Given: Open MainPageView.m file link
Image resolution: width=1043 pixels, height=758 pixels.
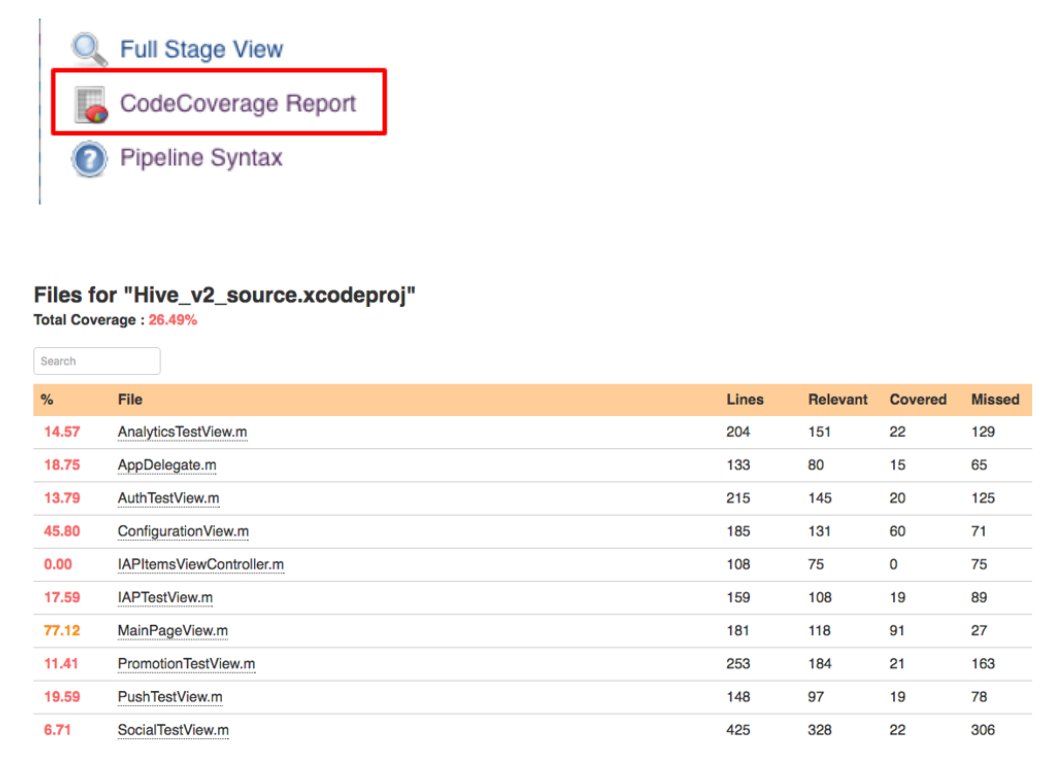Looking at the screenshot, I should click(x=172, y=631).
